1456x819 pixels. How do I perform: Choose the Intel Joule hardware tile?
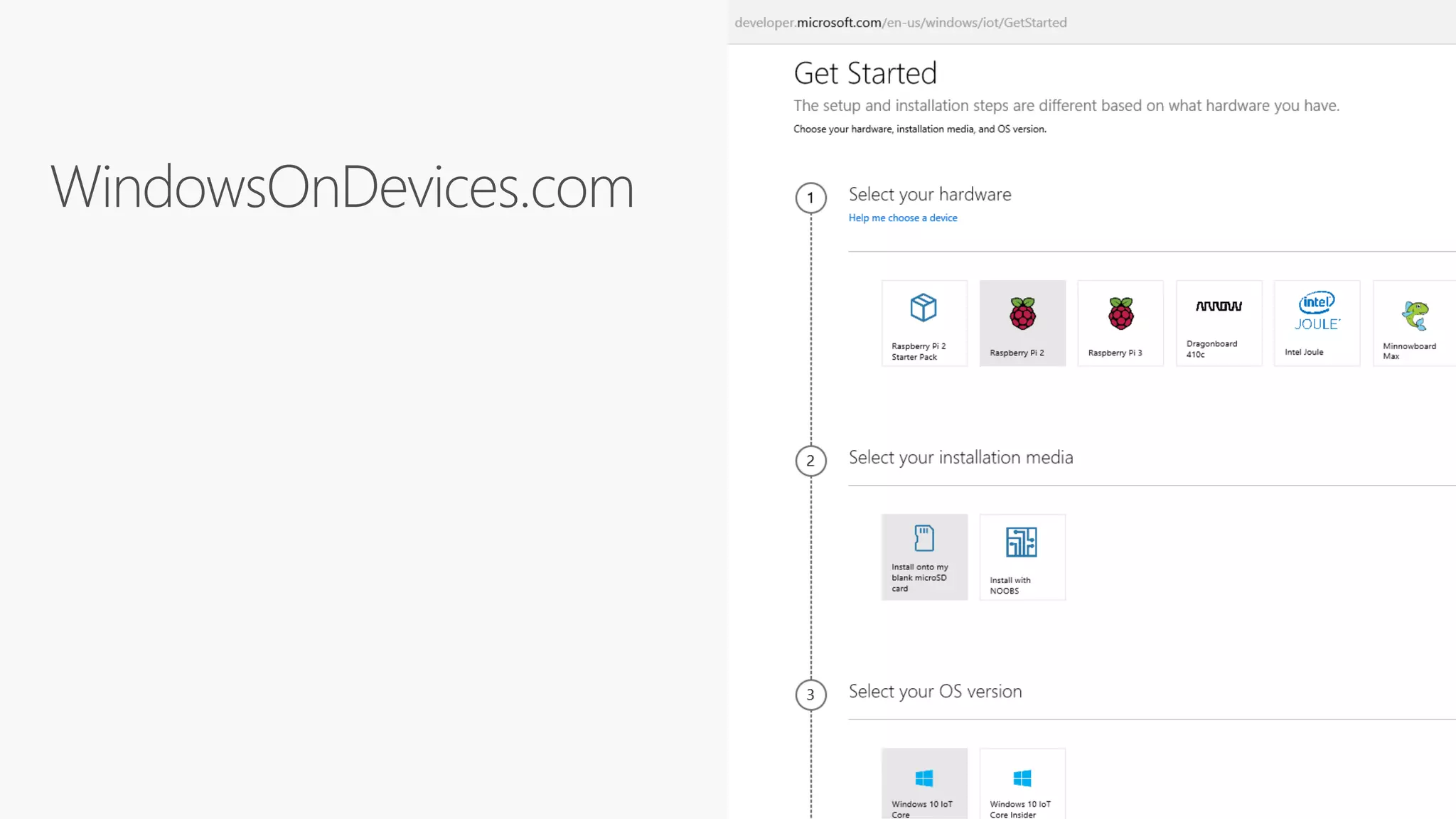[1317, 323]
